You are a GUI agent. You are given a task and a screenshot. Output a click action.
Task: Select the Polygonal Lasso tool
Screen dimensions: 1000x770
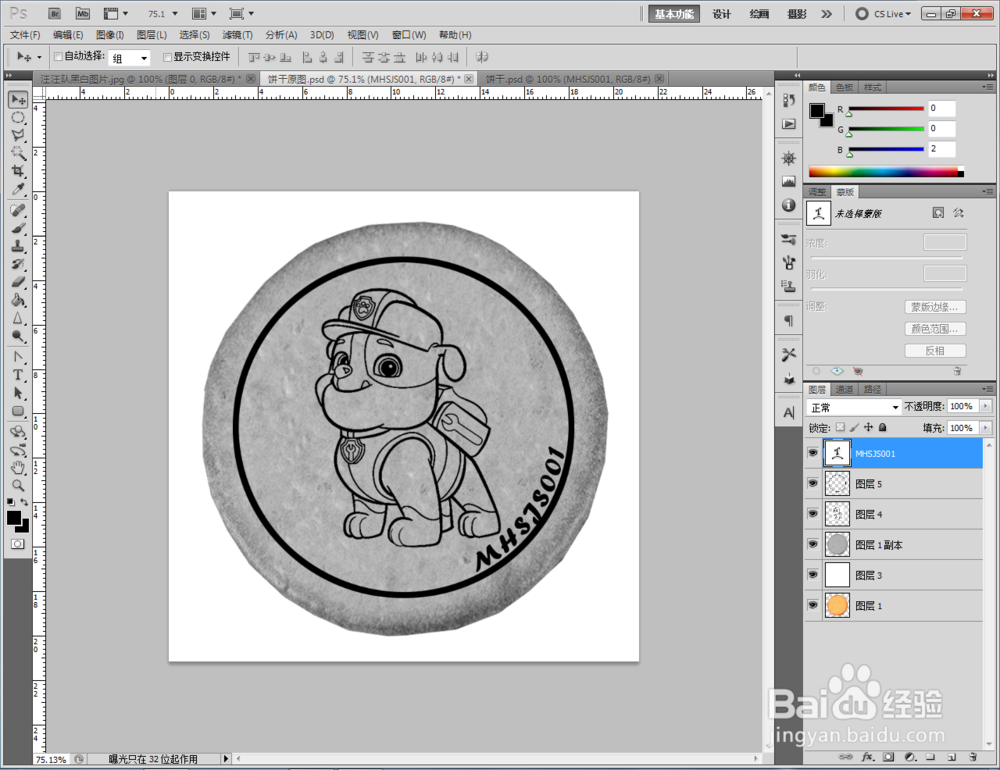[18, 135]
